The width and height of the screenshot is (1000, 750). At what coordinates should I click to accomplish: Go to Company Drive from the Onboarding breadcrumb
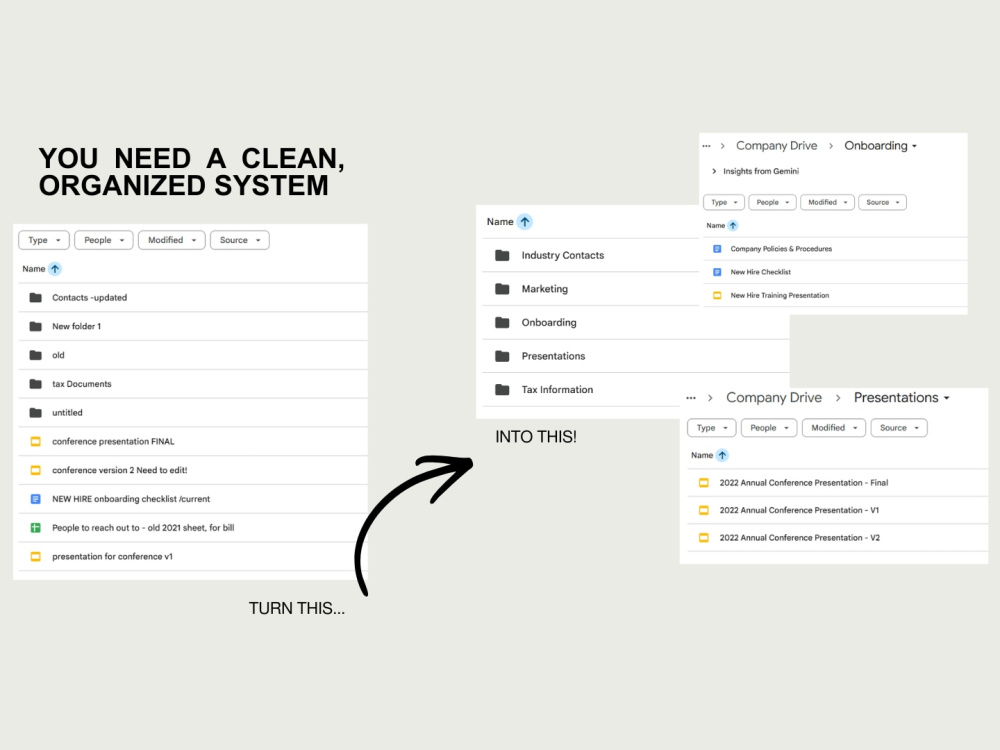pyautogui.click(x=777, y=145)
